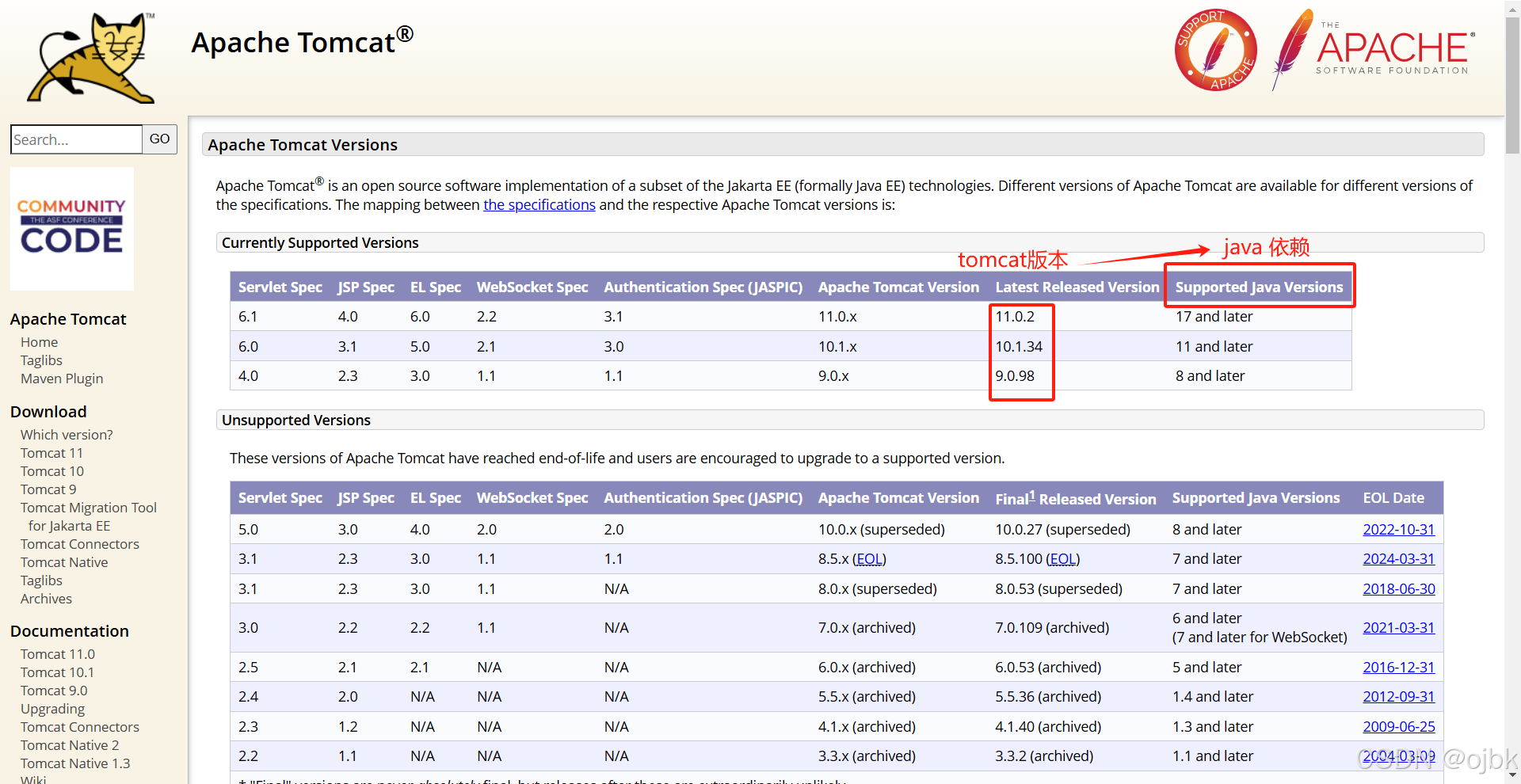The image size is (1521, 784).
Task: Open Tomcat Native 2 documentation link
Action: 70,745
